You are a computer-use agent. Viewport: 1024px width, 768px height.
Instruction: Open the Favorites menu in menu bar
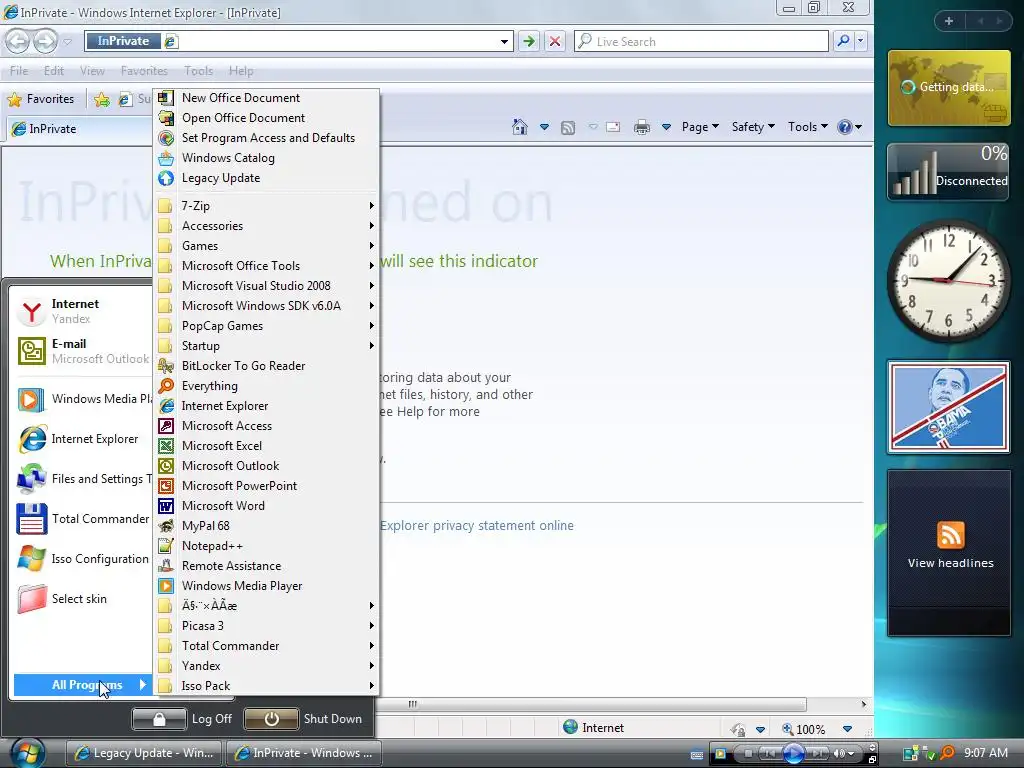pyautogui.click(x=144, y=71)
